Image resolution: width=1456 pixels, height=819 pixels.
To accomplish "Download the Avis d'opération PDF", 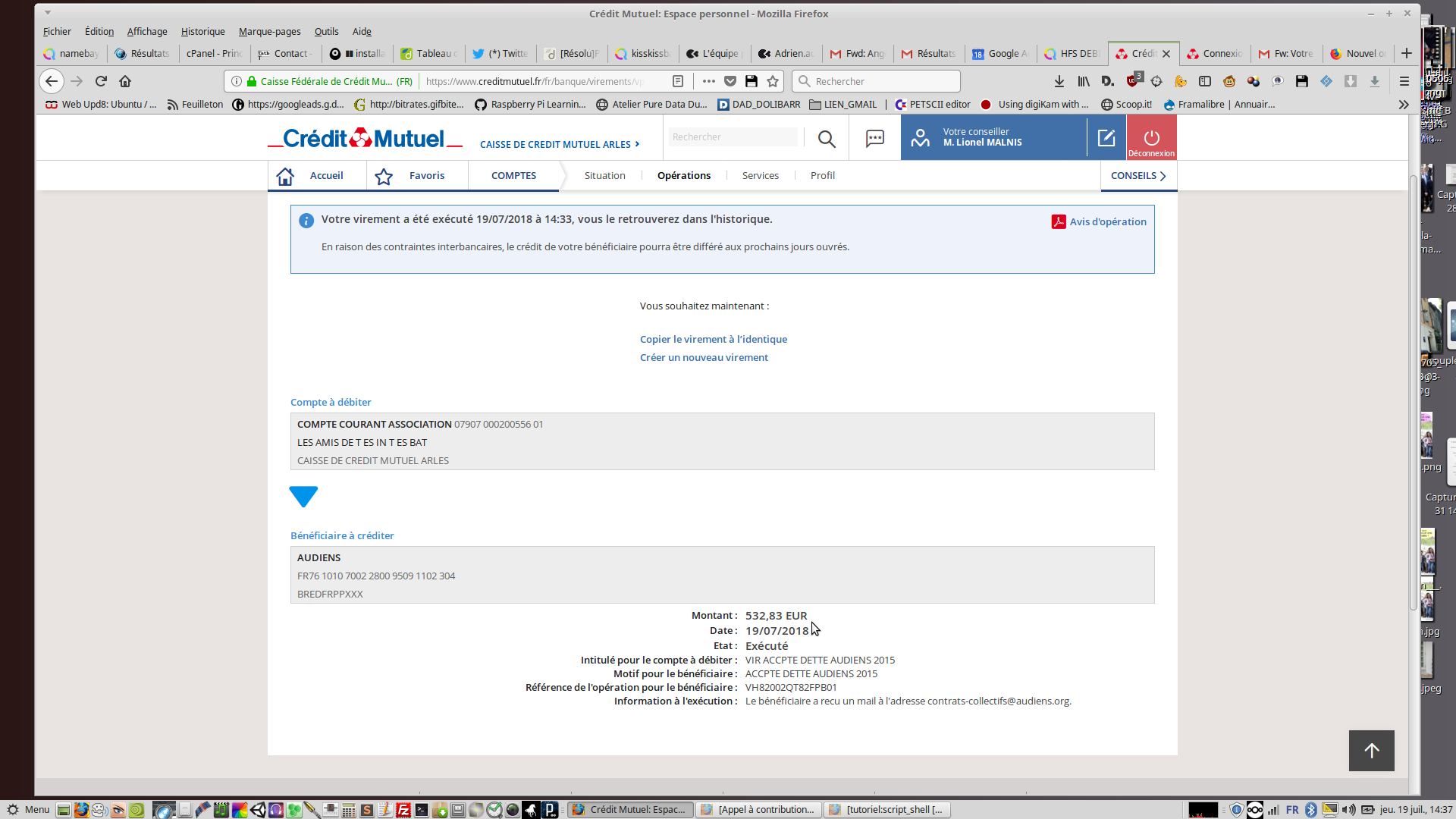I will [1099, 221].
